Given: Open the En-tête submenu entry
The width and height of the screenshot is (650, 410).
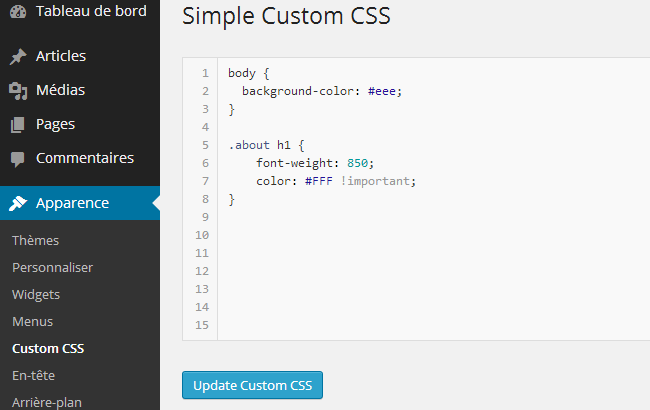Looking at the screenshot, I should point(34,376).
